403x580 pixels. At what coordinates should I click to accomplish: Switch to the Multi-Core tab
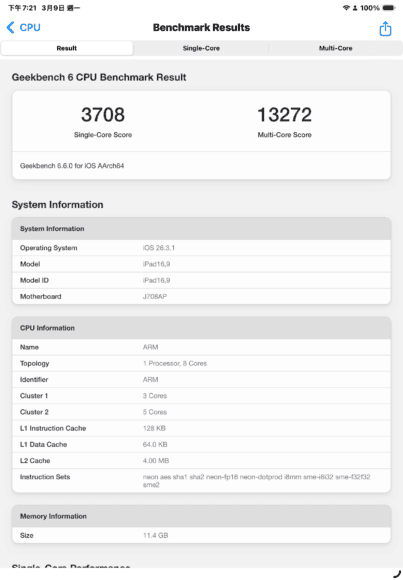335,48
